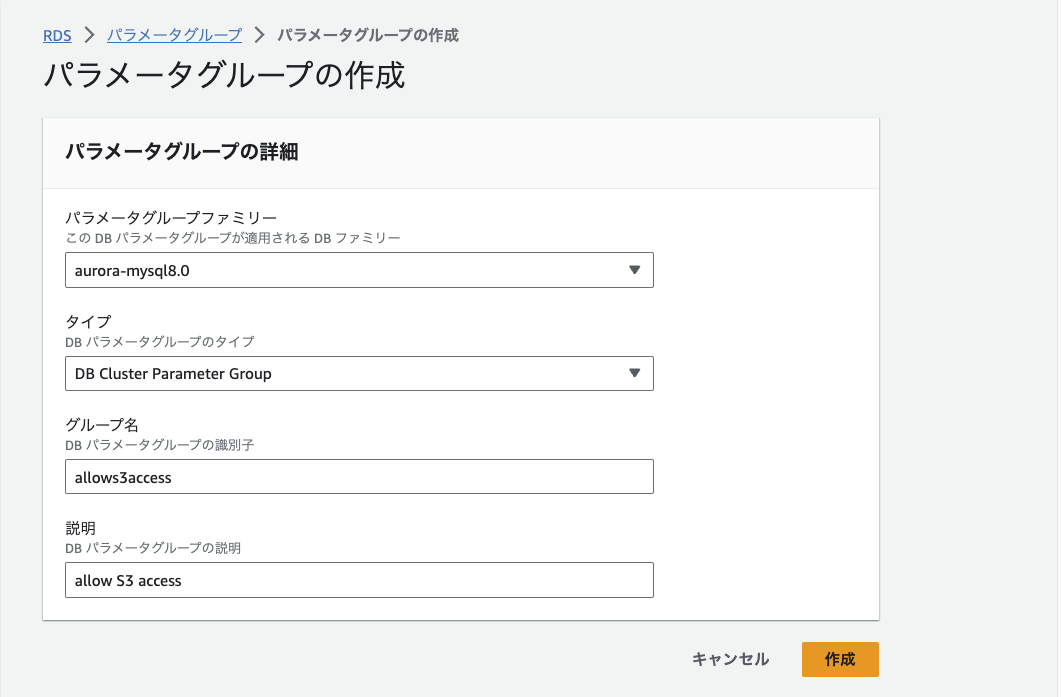Click the RDS breadcrumb link

pos(57,35)
